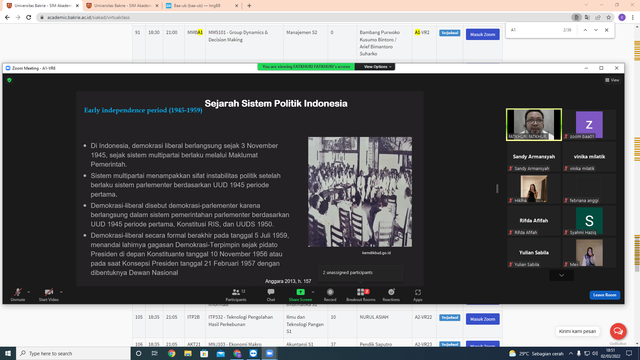Go to previous find-in-page match
The width and height of the screenshot is (640, 360).
pyautogui.click(x=585, y=30)
